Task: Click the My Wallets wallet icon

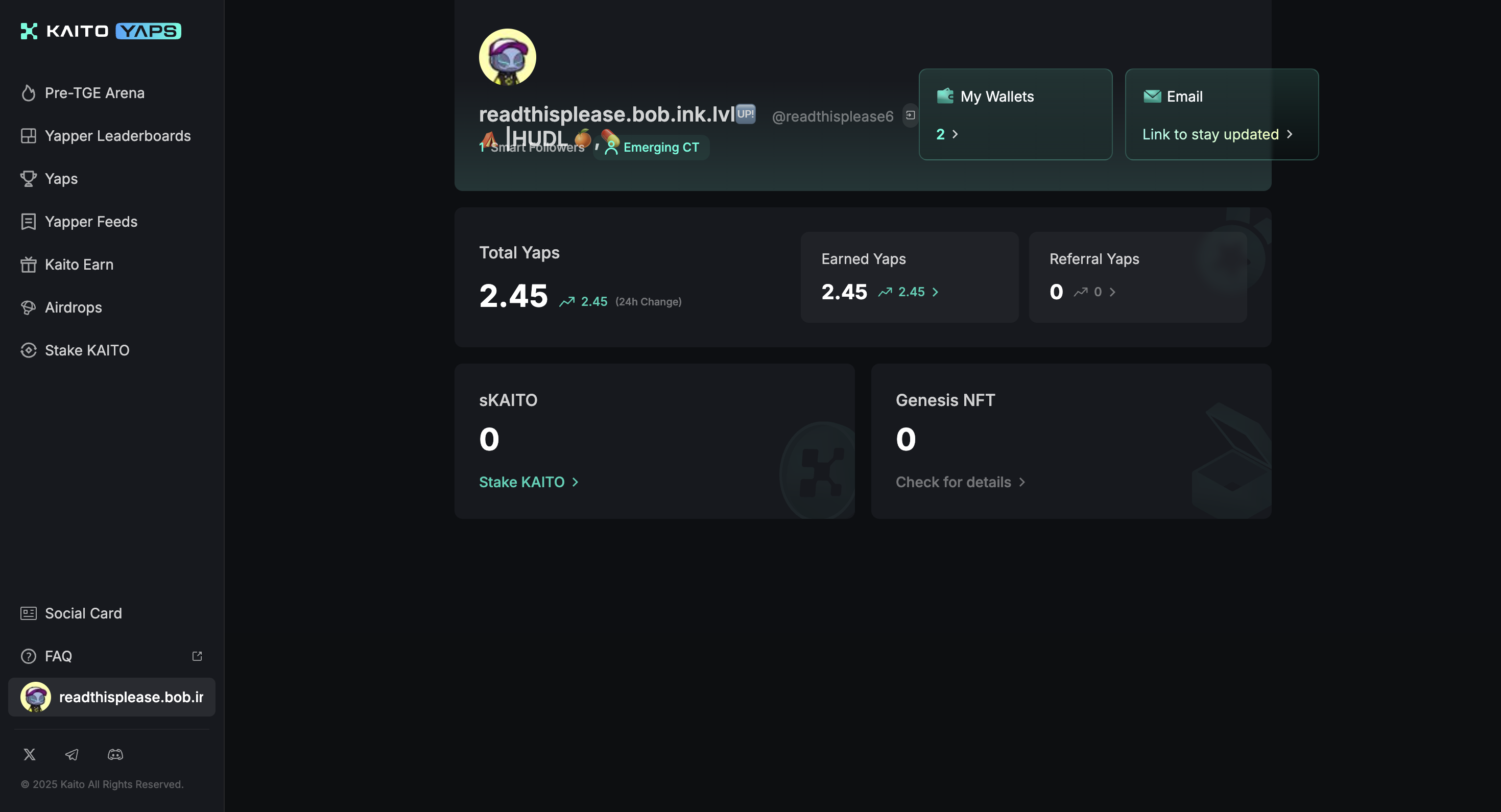Action: click(x=945, y=95)
